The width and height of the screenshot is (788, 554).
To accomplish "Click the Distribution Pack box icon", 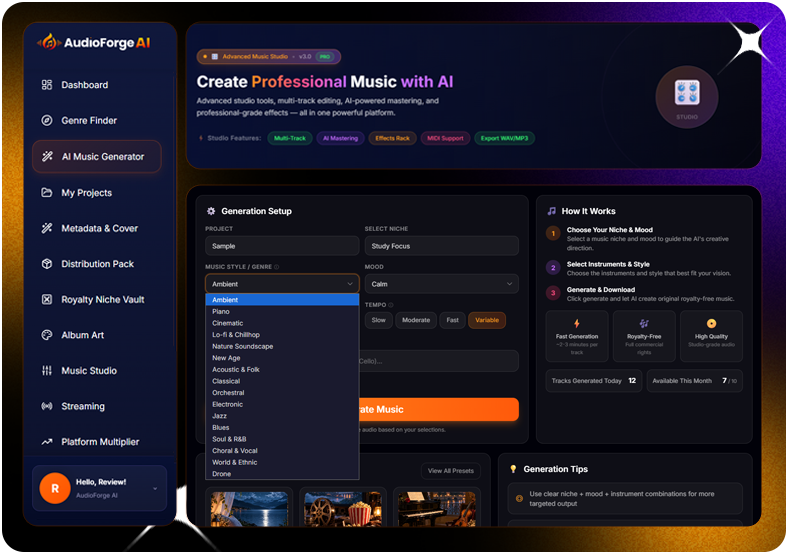I will click(x=47, y=264).
